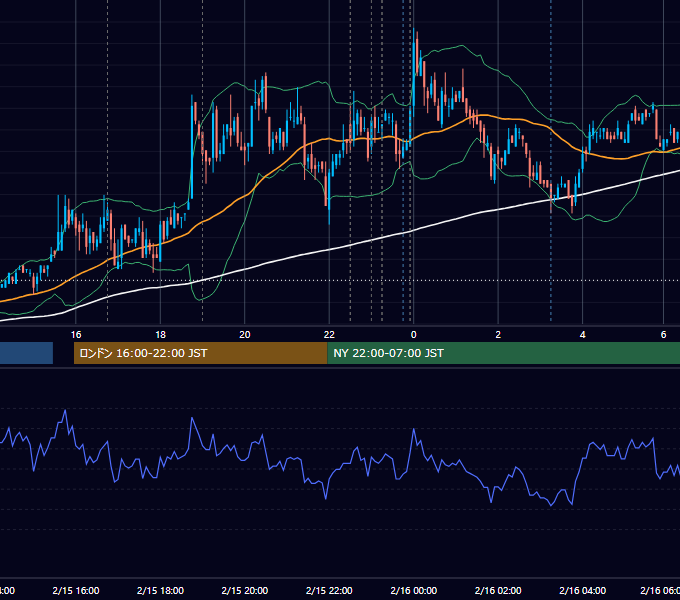Screen dimensions: 680x600
Task: Click the 16 hour label on price chart axis
Action: 76,335
